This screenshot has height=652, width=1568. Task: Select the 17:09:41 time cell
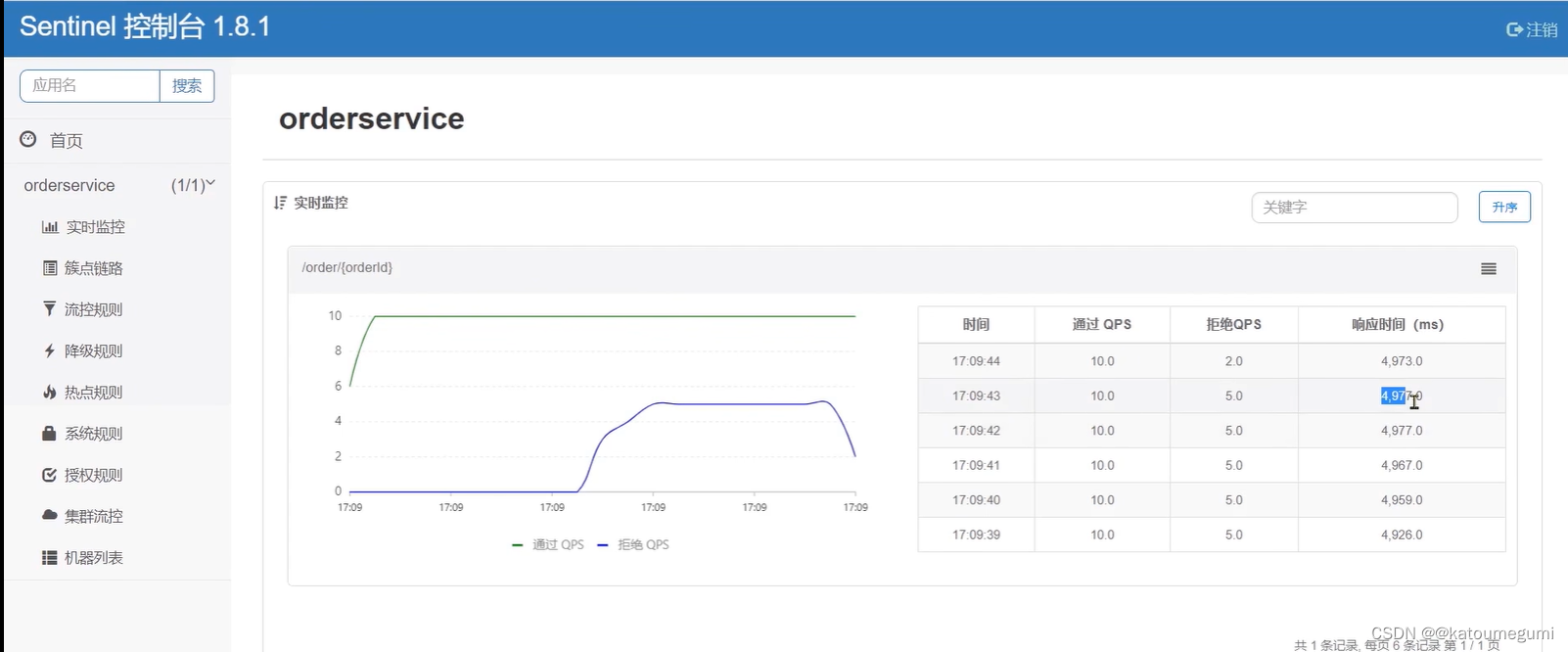tap(976, 465)
